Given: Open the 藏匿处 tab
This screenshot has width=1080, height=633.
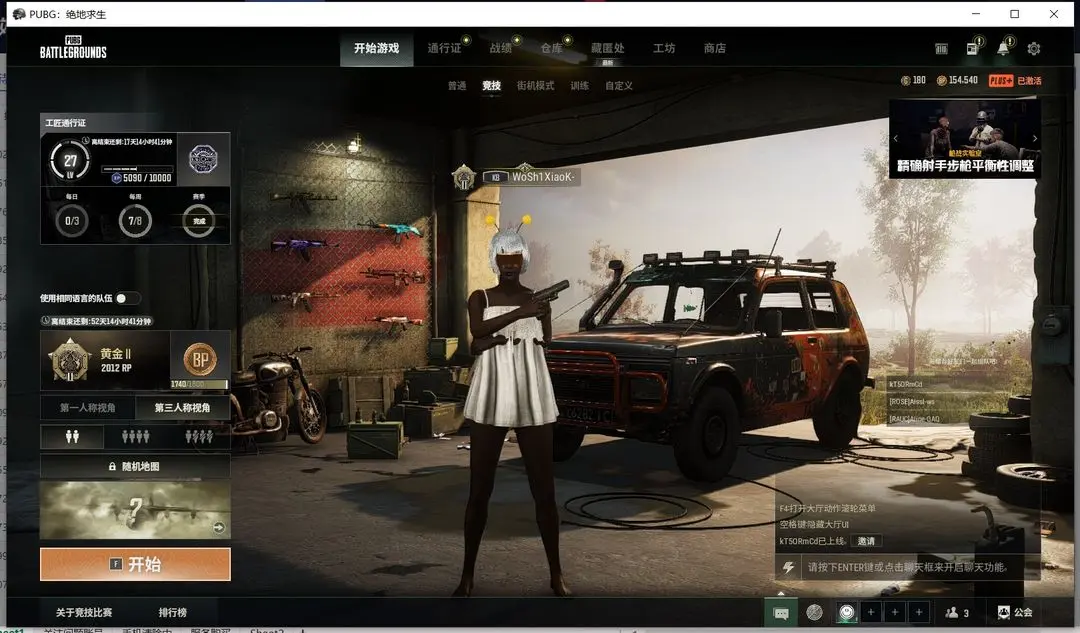Looking at the screenshot, I should click(608, 48).
